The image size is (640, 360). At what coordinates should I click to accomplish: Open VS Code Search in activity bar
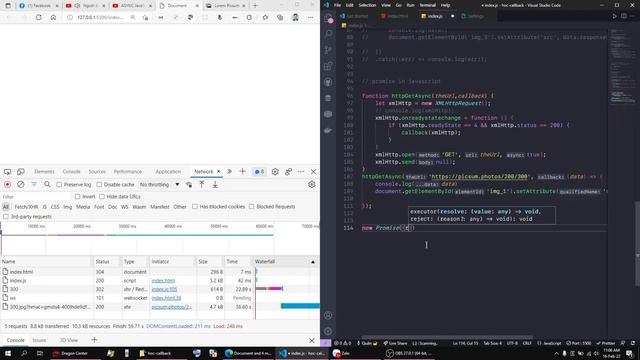328,34
